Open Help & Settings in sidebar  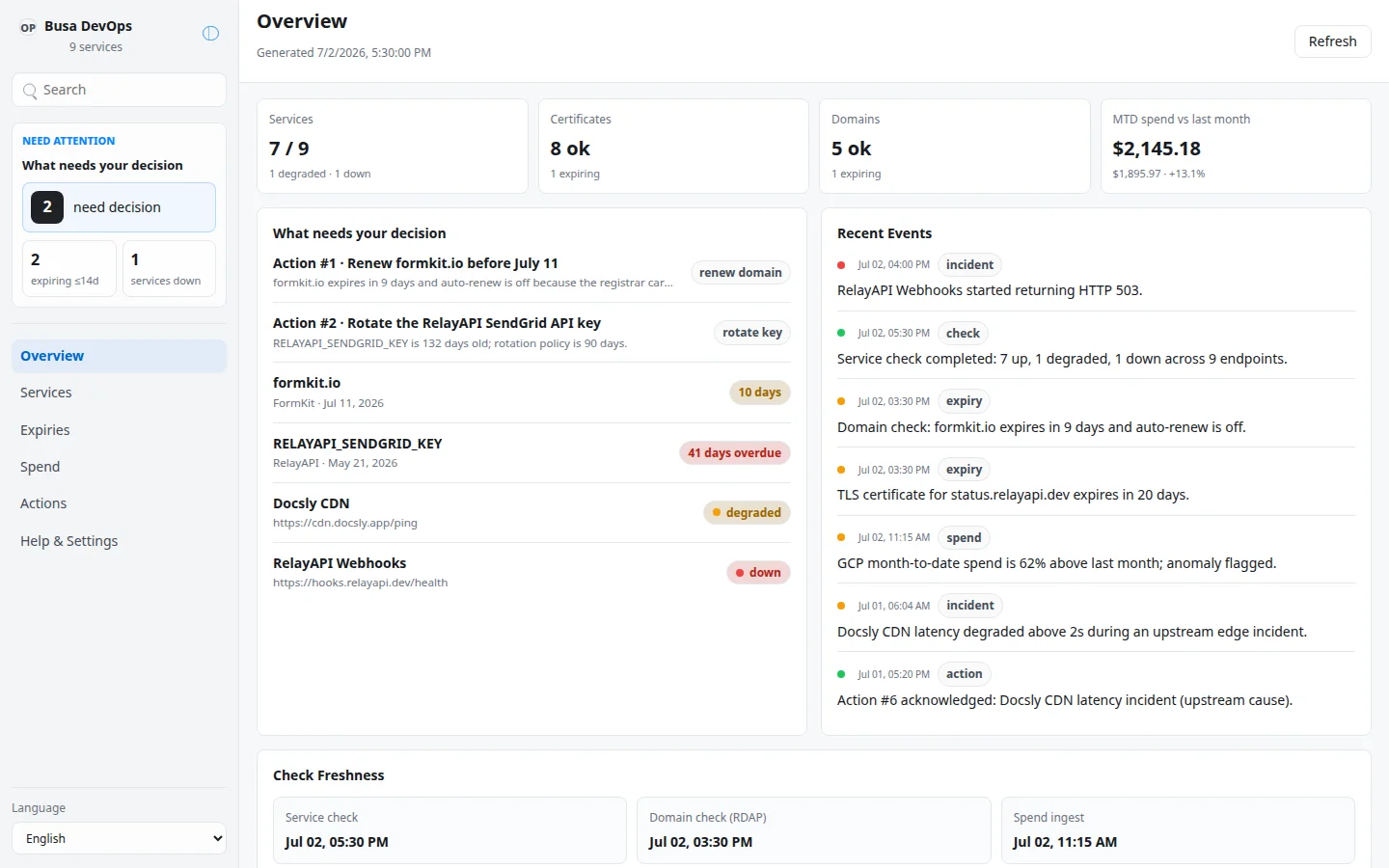pos(120,541)
